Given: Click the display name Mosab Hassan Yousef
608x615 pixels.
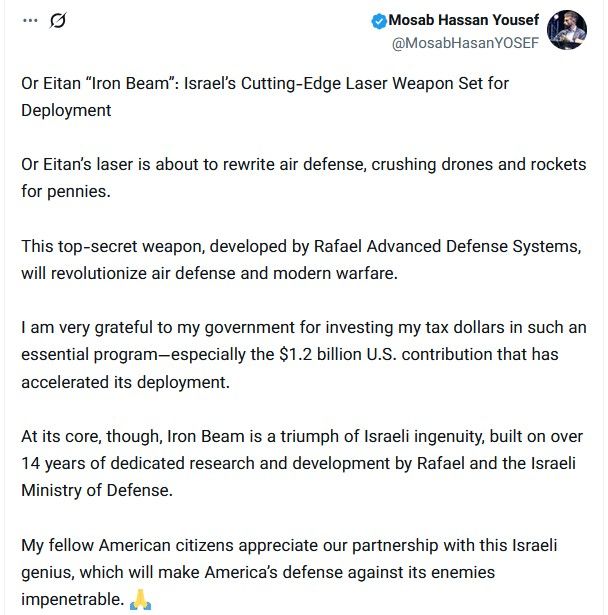Looking at the screenshot, I should coord(464,21).
